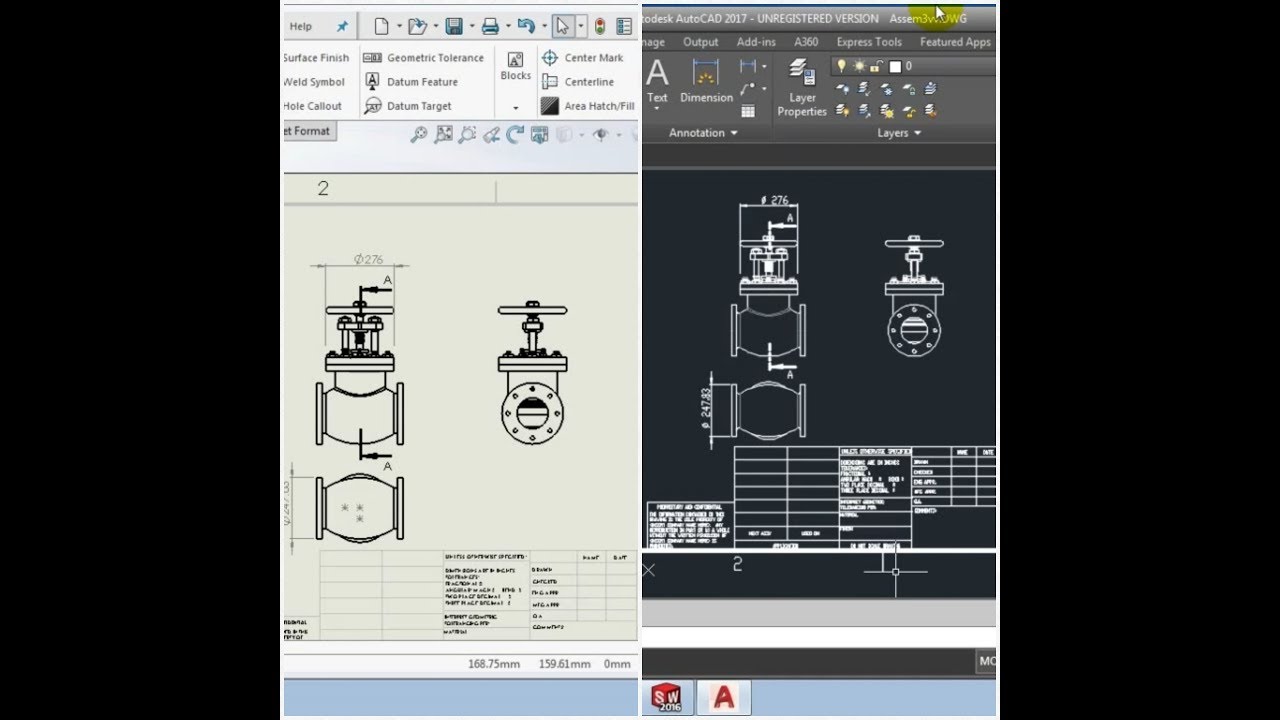Choose the Area Hatch/Fill tool

point(587,106)
